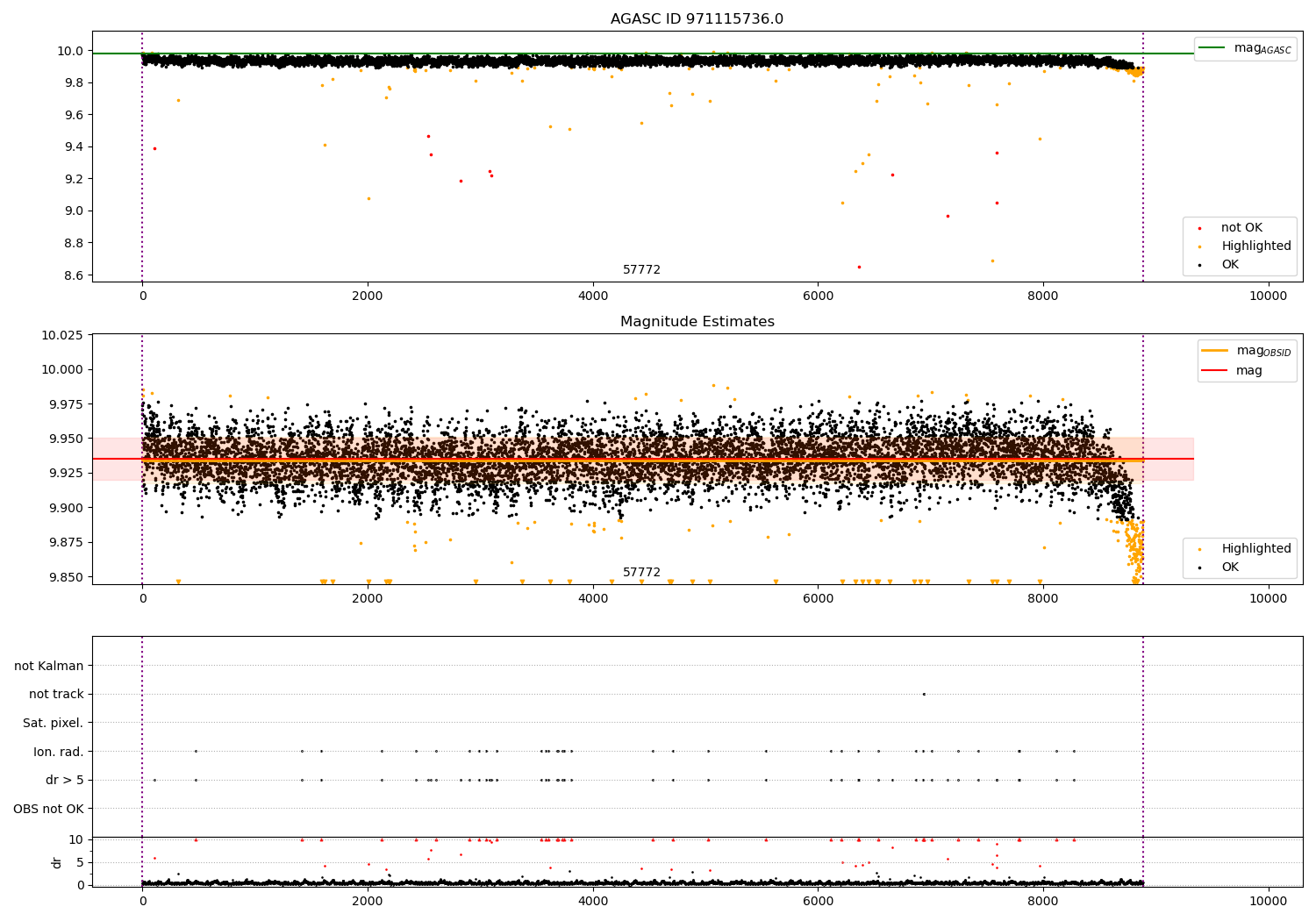Click the '9.850' y-tick of middle plot
Viewport: 1316px width, 921px height.
click(67, 578)
